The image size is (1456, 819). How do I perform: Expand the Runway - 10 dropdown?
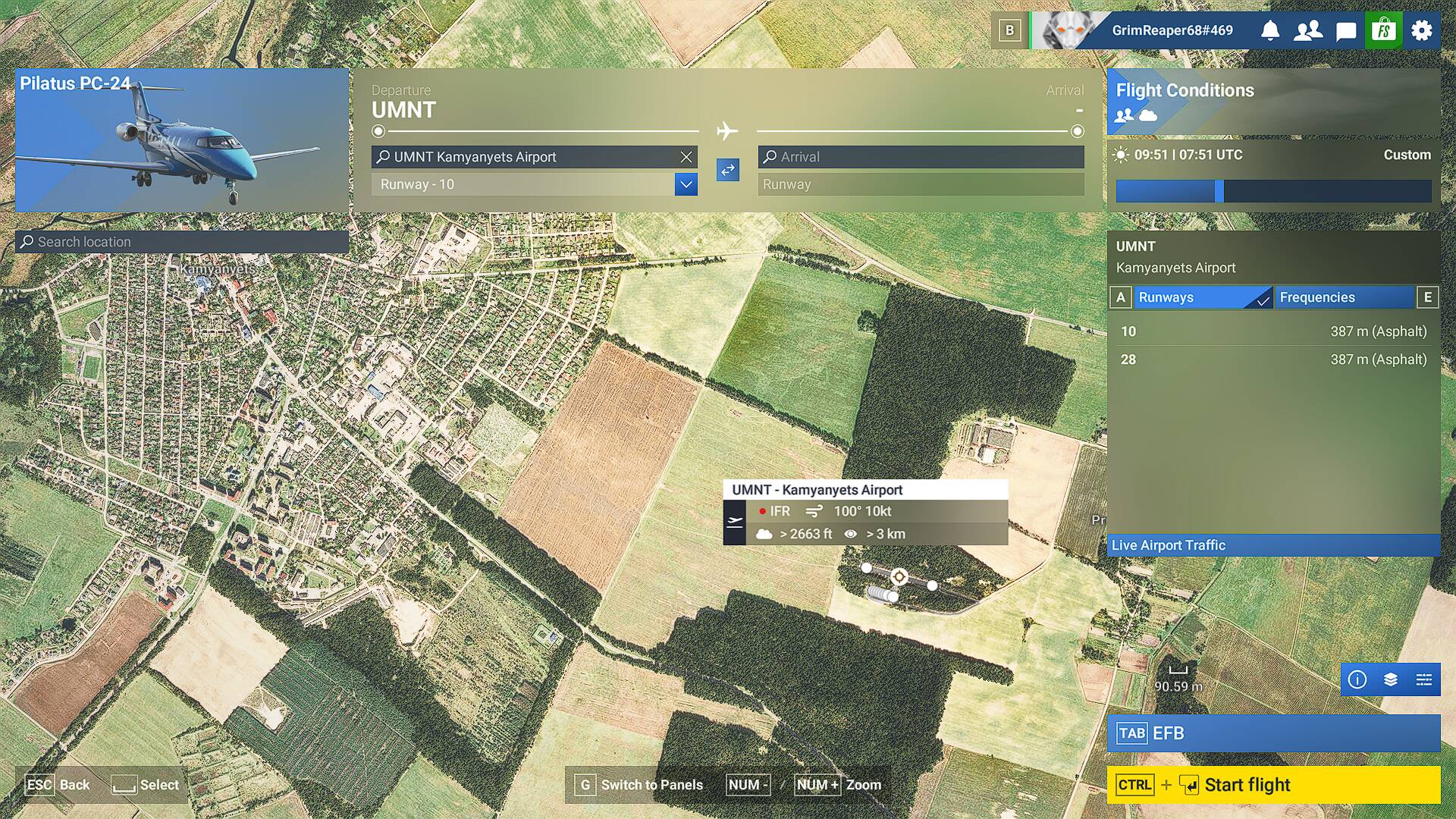pyautogui.click(x=686, y=184)
